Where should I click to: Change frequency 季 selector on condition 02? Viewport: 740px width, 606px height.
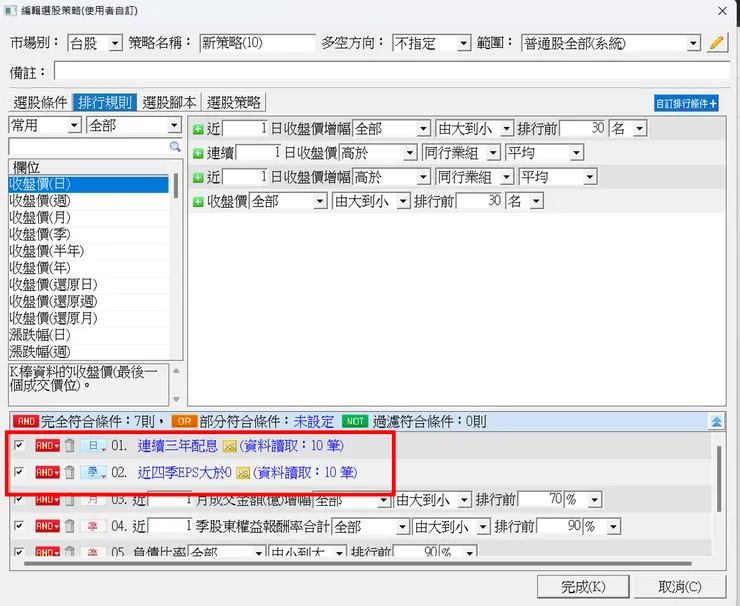point(93,472)
